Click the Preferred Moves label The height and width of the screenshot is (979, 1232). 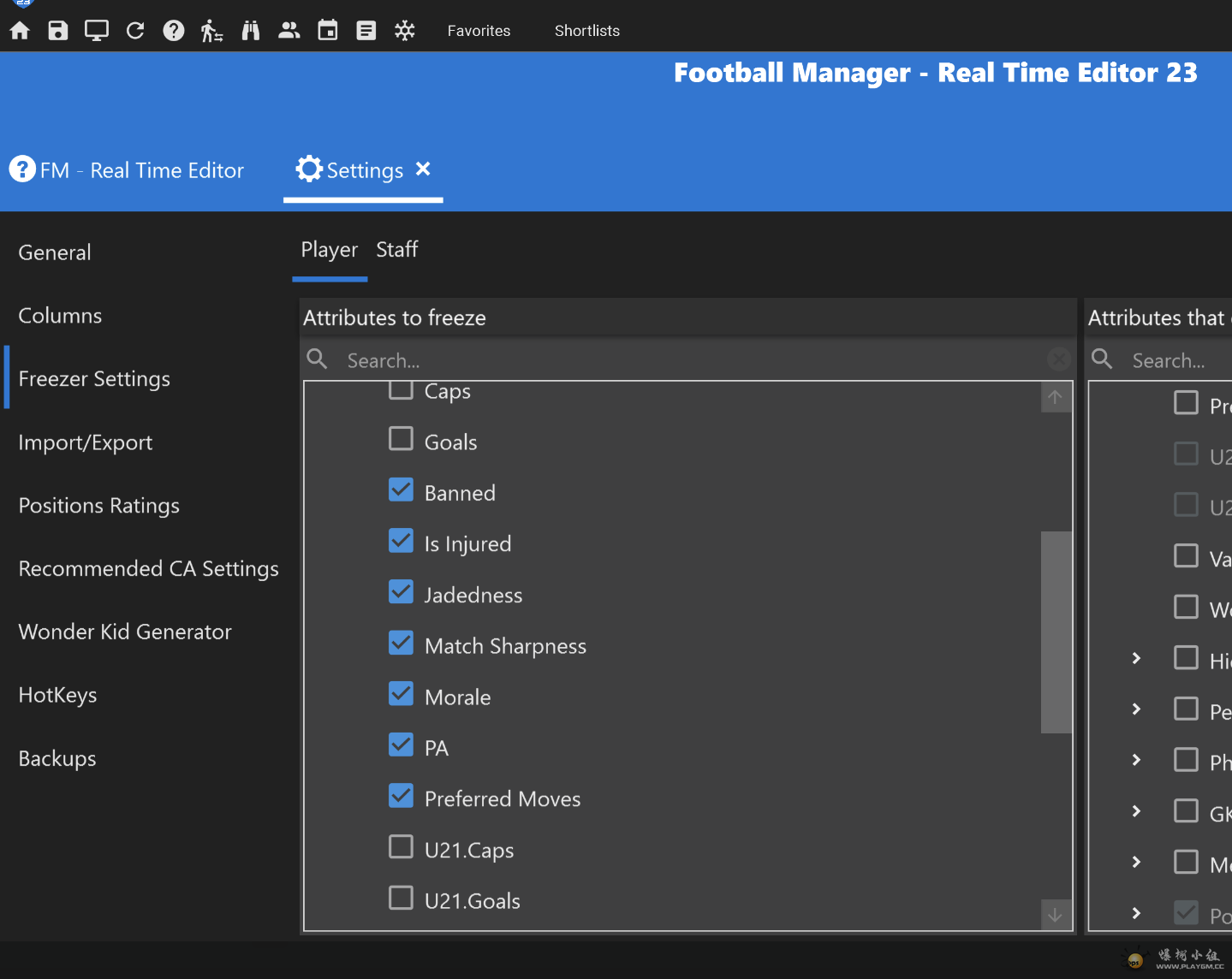503,799
